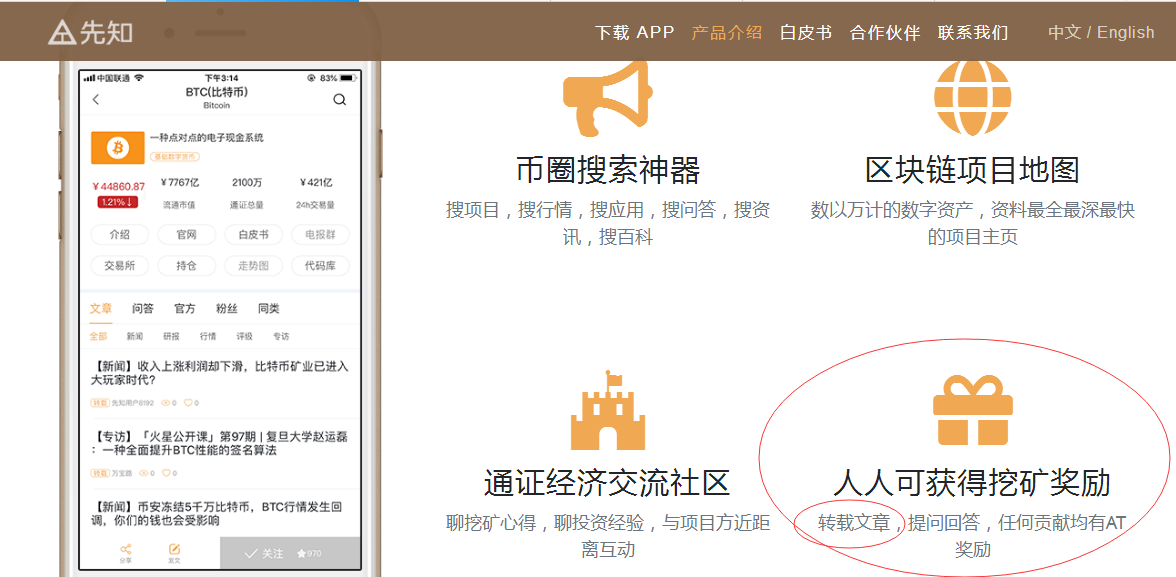
Task: Open article 收入上涨利润却下滑
Action: click(x=219, y=373)
